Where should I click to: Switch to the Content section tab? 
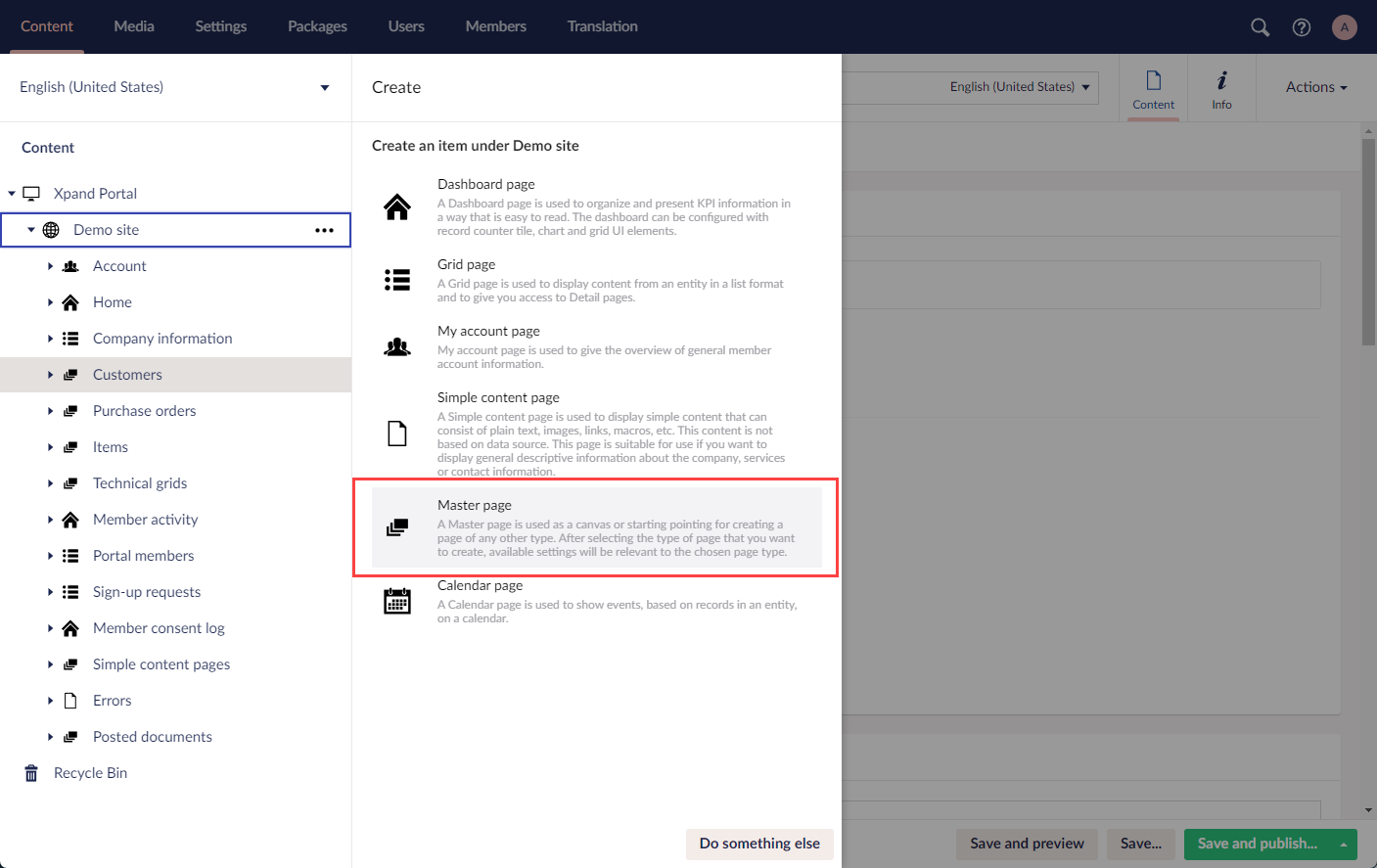(x=47, y=26)
